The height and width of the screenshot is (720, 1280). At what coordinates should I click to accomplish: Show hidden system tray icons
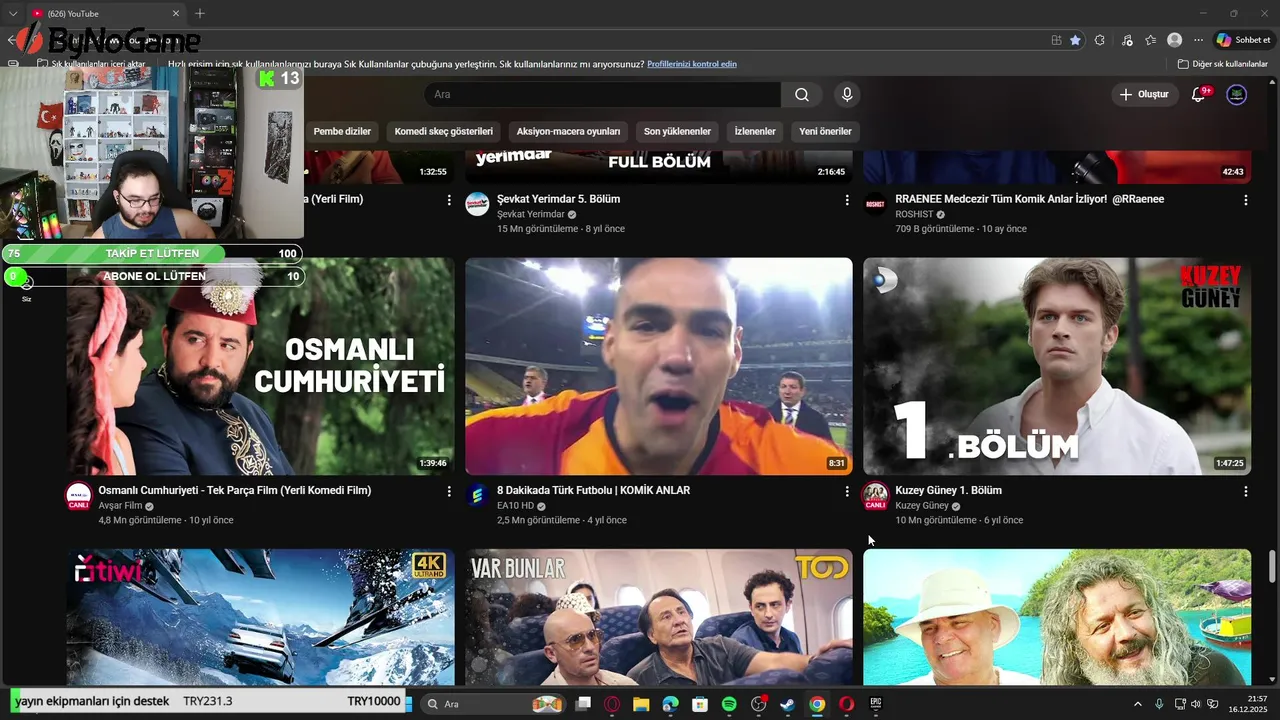(x=1137, y=704)
